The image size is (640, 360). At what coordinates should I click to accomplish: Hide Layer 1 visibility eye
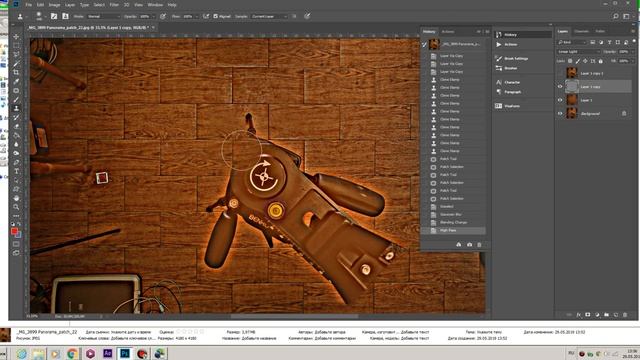(x=560, y=100)
